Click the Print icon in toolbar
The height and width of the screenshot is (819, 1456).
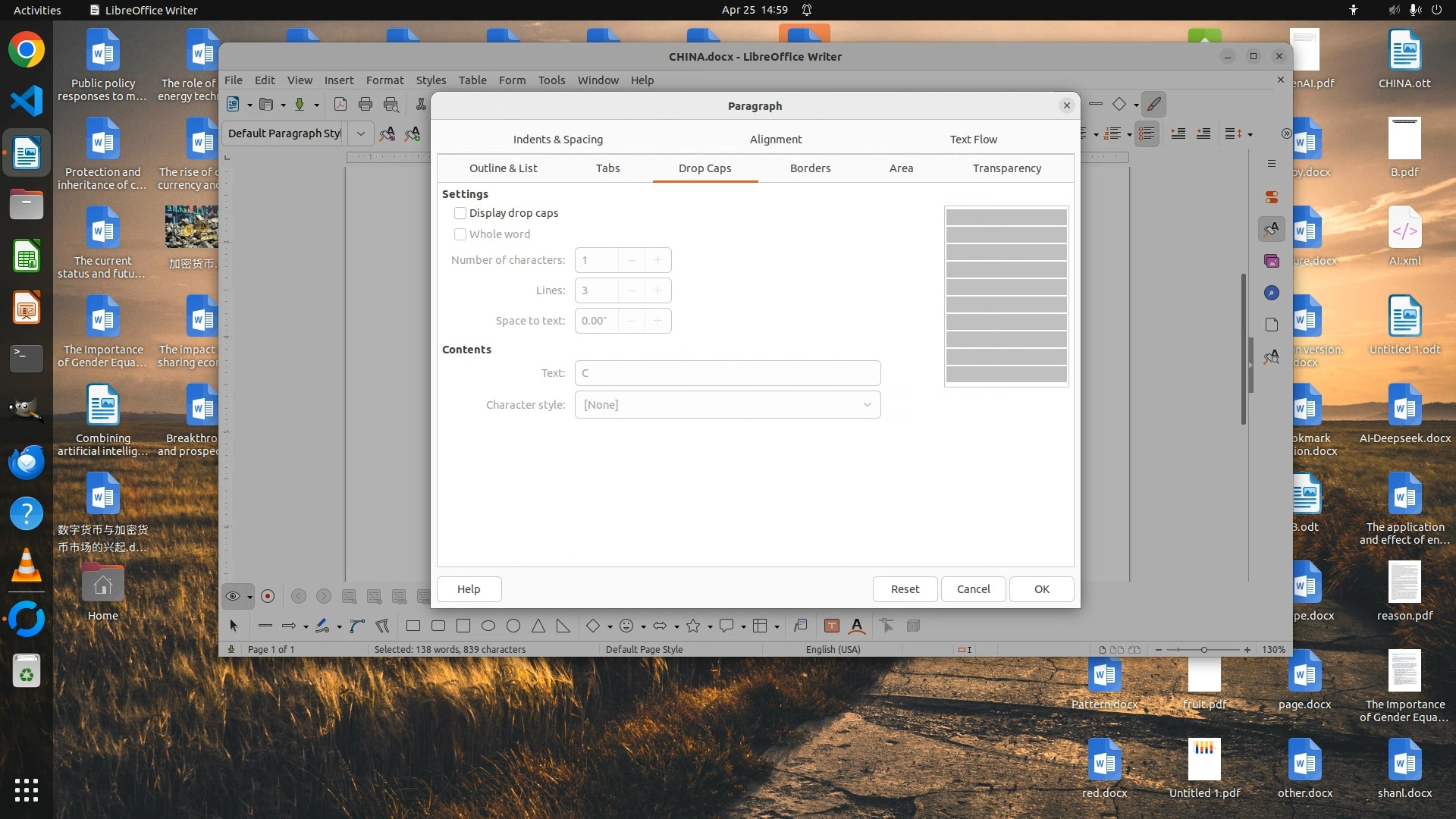coord(366,105)
